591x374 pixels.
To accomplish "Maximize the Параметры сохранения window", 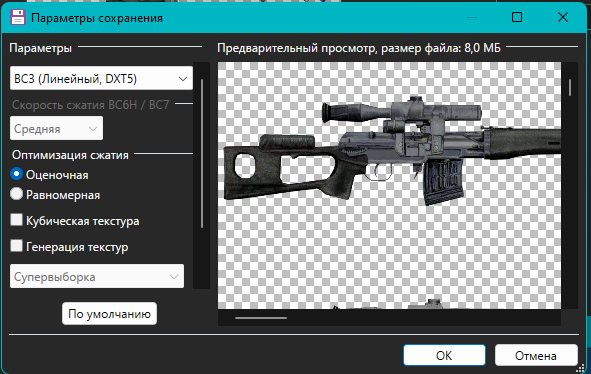I will tap(517, 17).
